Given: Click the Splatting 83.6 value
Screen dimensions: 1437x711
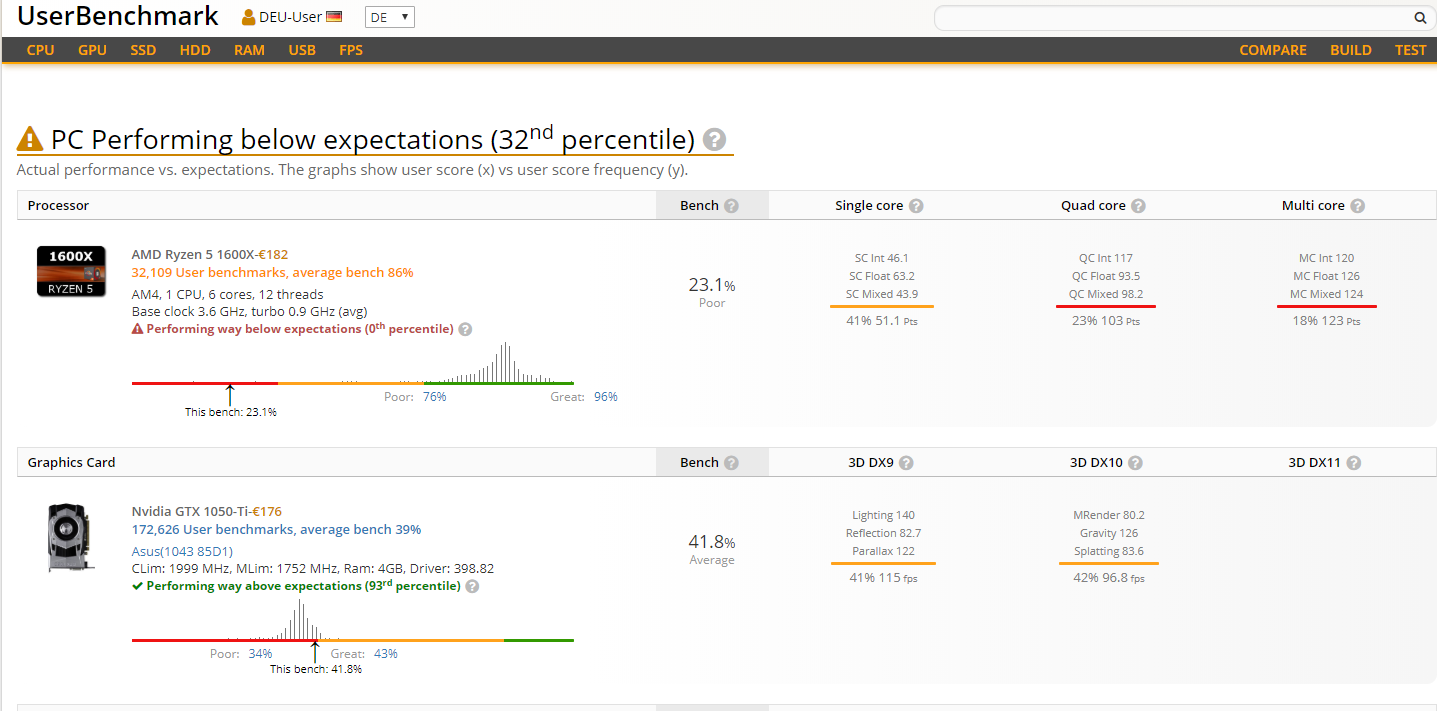Looking at the screenshot, I should click(x=1109, y=551).
